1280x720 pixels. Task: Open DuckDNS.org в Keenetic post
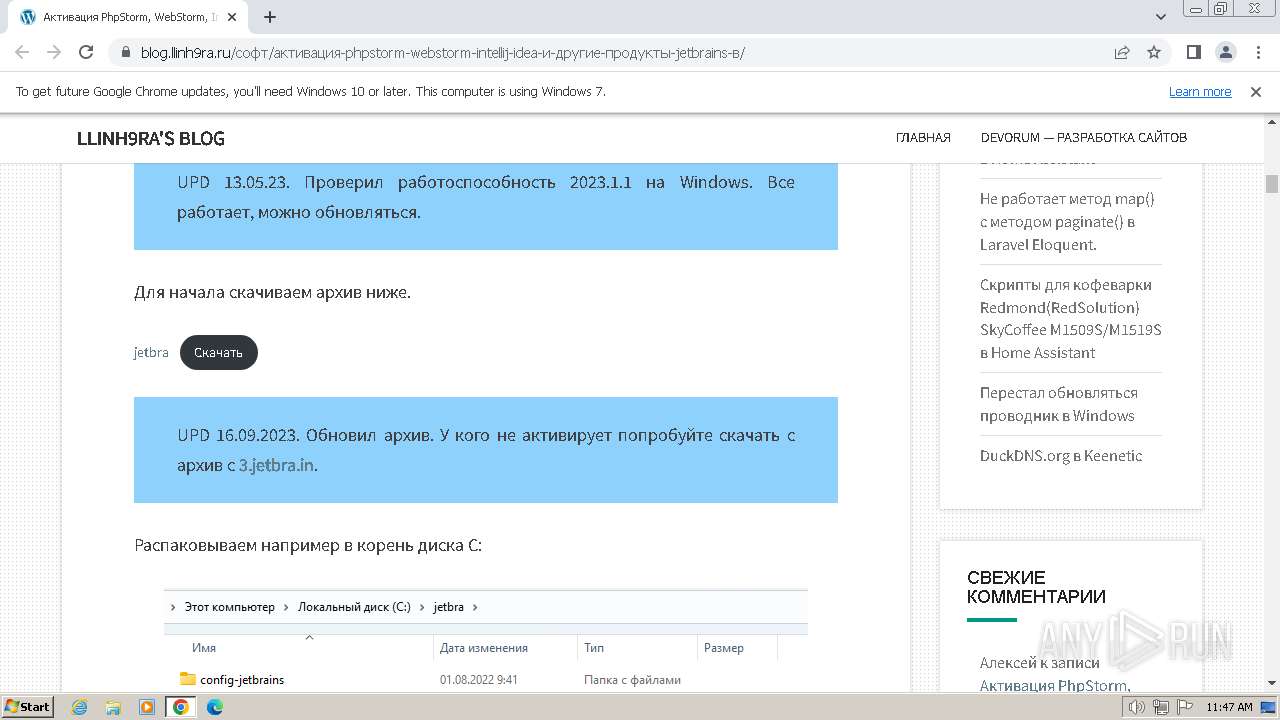click(x=1061, y=456)
